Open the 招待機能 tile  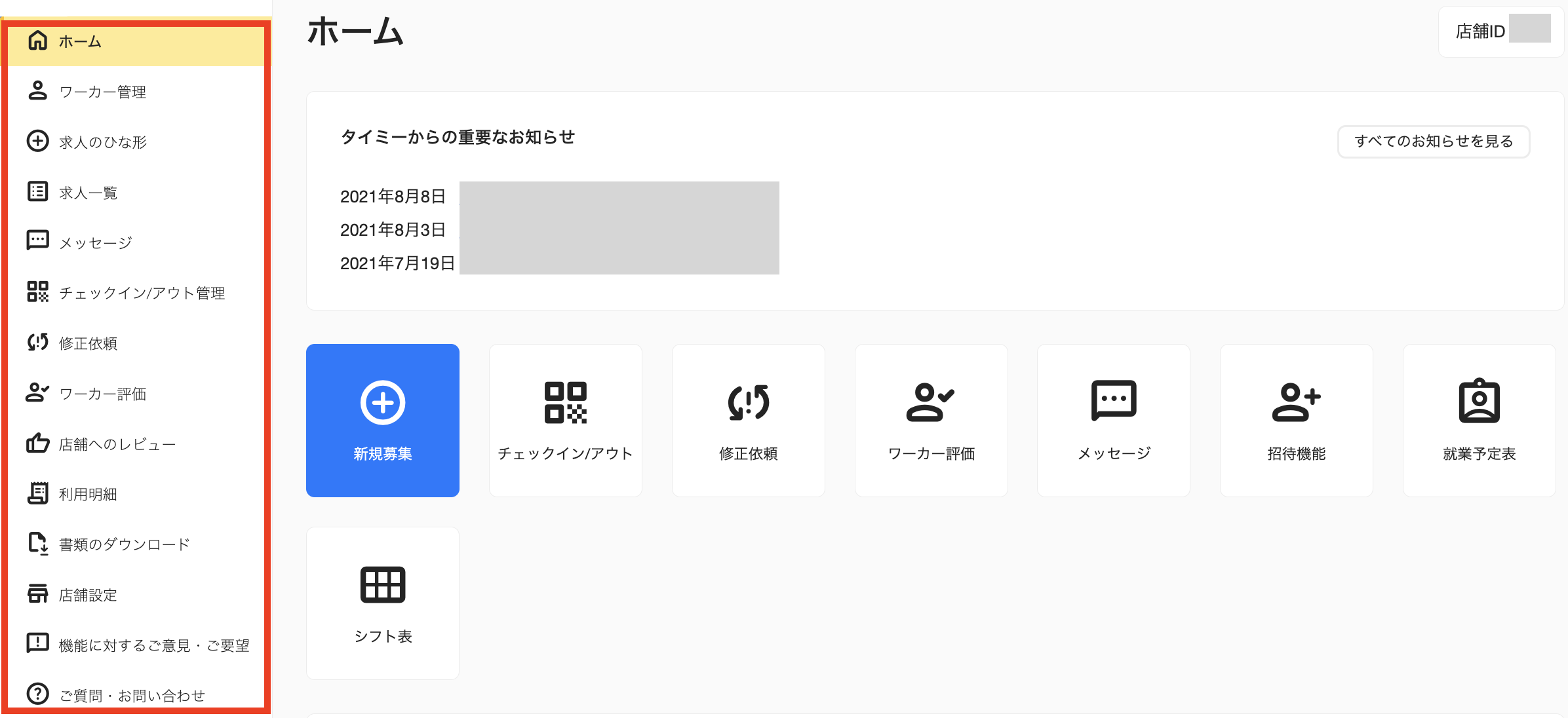(1297, 421)
